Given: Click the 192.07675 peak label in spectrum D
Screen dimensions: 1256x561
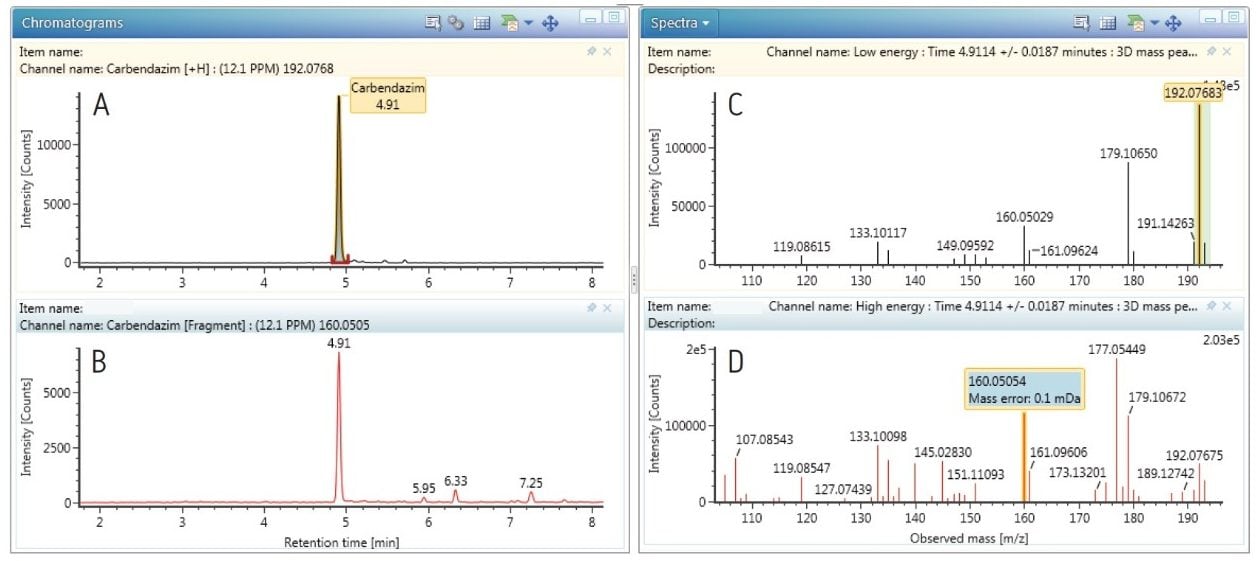Looking at the screenshot, I should pos(1195,455).
